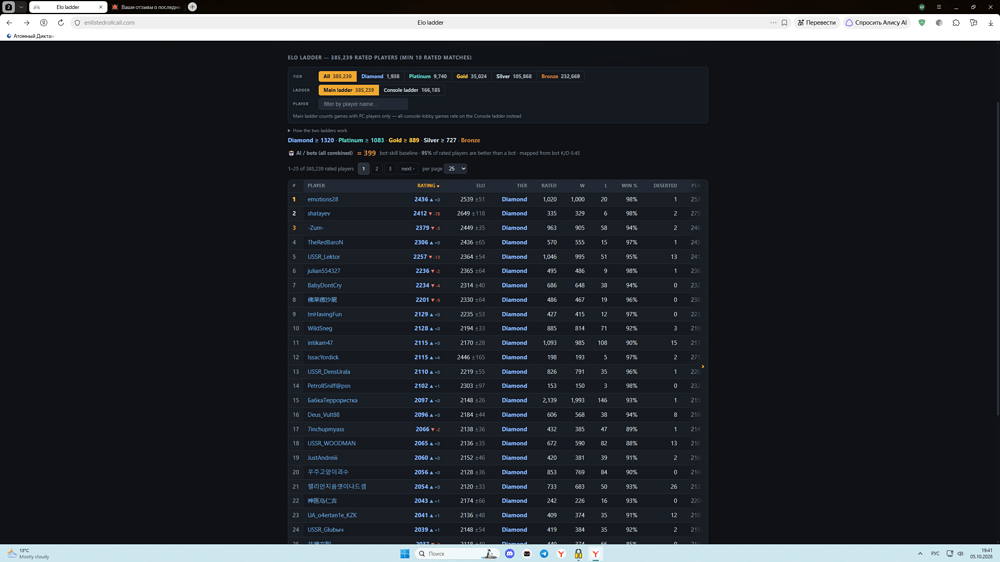The image size is (1000, 562).
Task: Open player USSR_Lektor profile
Action: [x=324, y=257]
